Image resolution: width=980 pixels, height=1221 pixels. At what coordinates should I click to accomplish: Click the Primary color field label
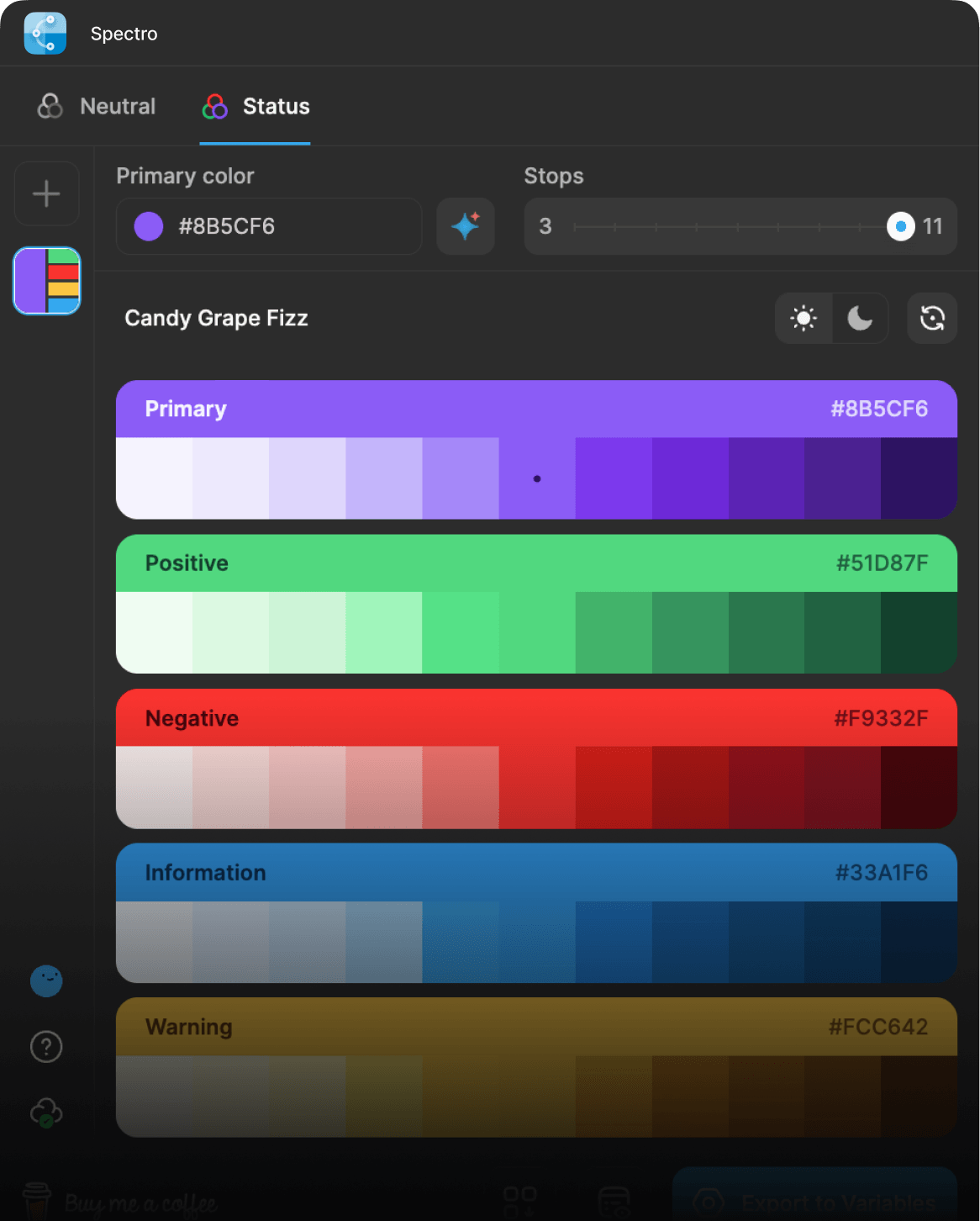point(185,176)
